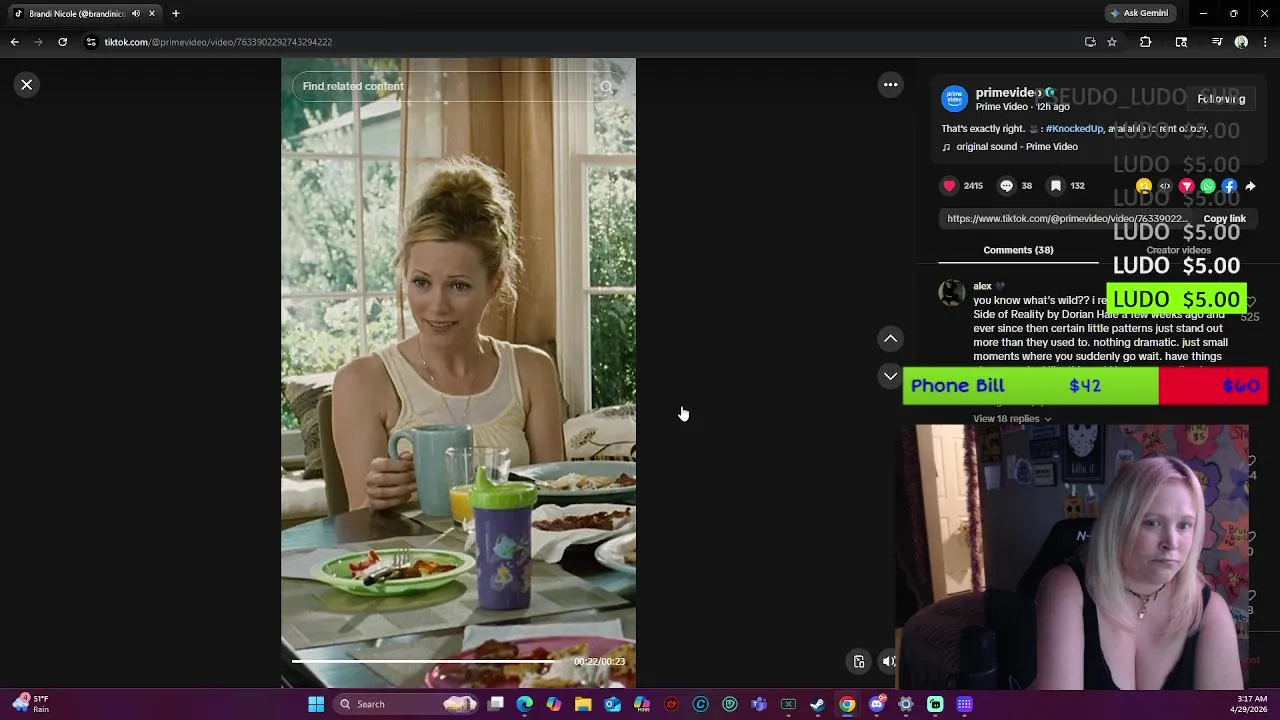Bookmark this page with the star
The height and width of the screenshot is (720, 1280).
pyautogui.click(x=1112, y=42)
